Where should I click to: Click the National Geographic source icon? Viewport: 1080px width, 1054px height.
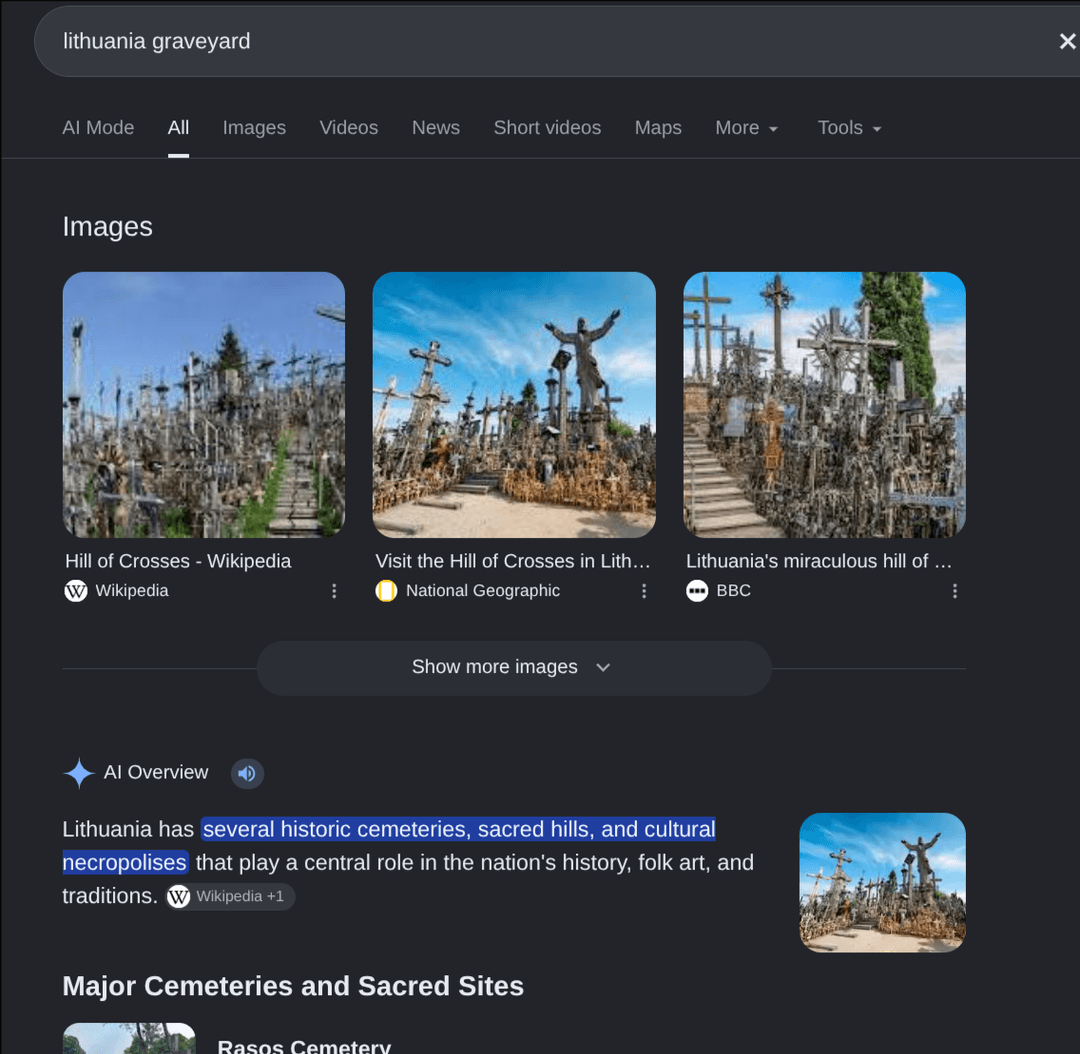386,590
